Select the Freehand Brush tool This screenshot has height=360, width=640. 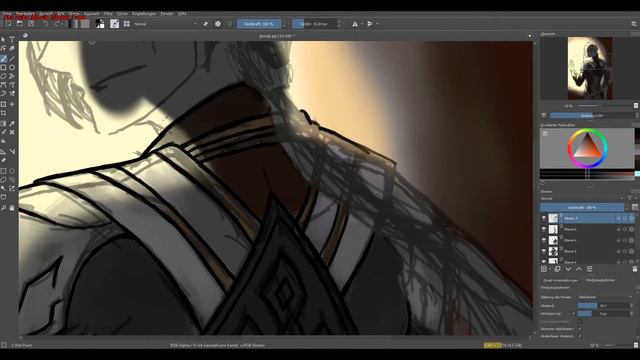[3, 58]
